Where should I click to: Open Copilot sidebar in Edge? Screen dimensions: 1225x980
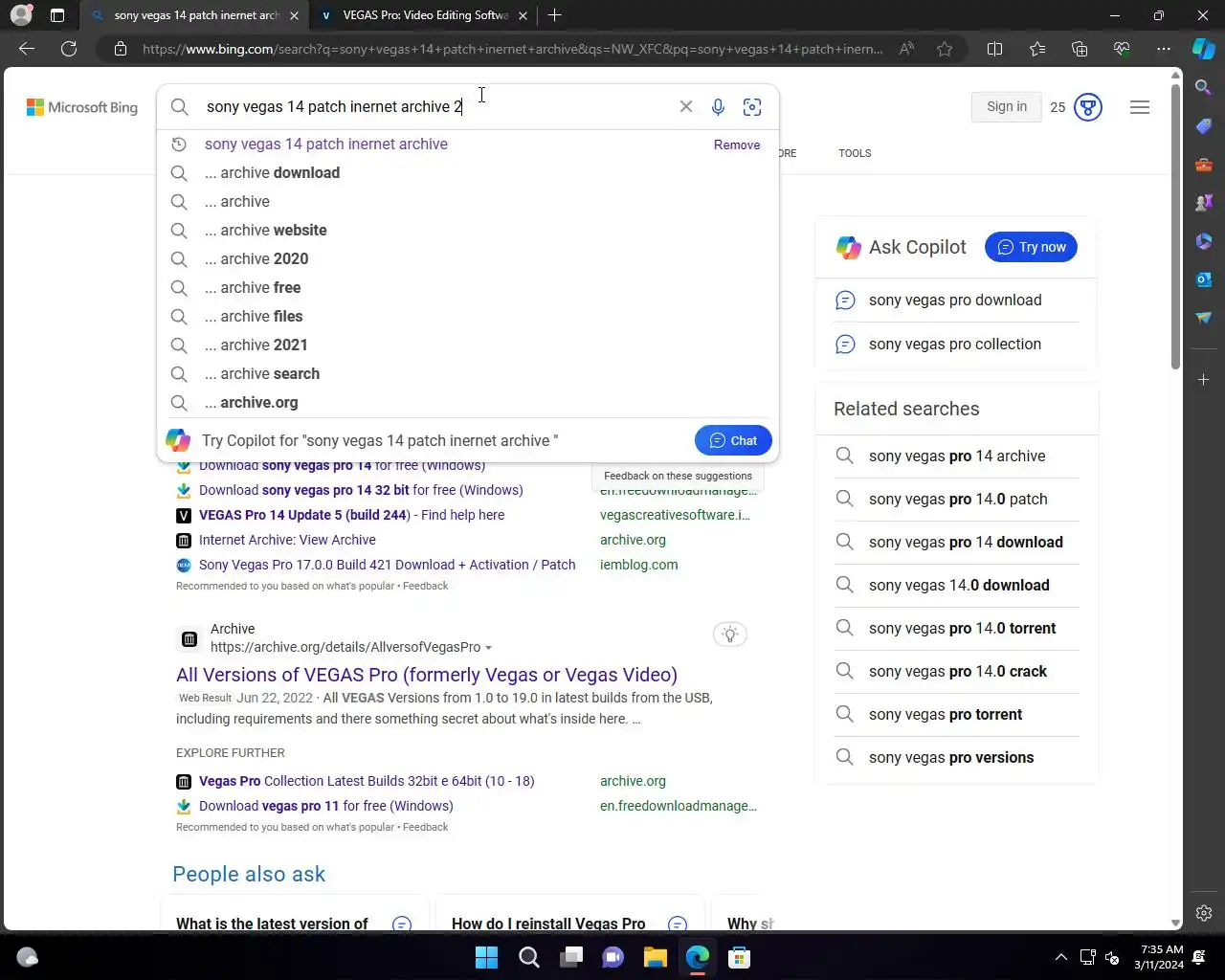pos(1204,49)
